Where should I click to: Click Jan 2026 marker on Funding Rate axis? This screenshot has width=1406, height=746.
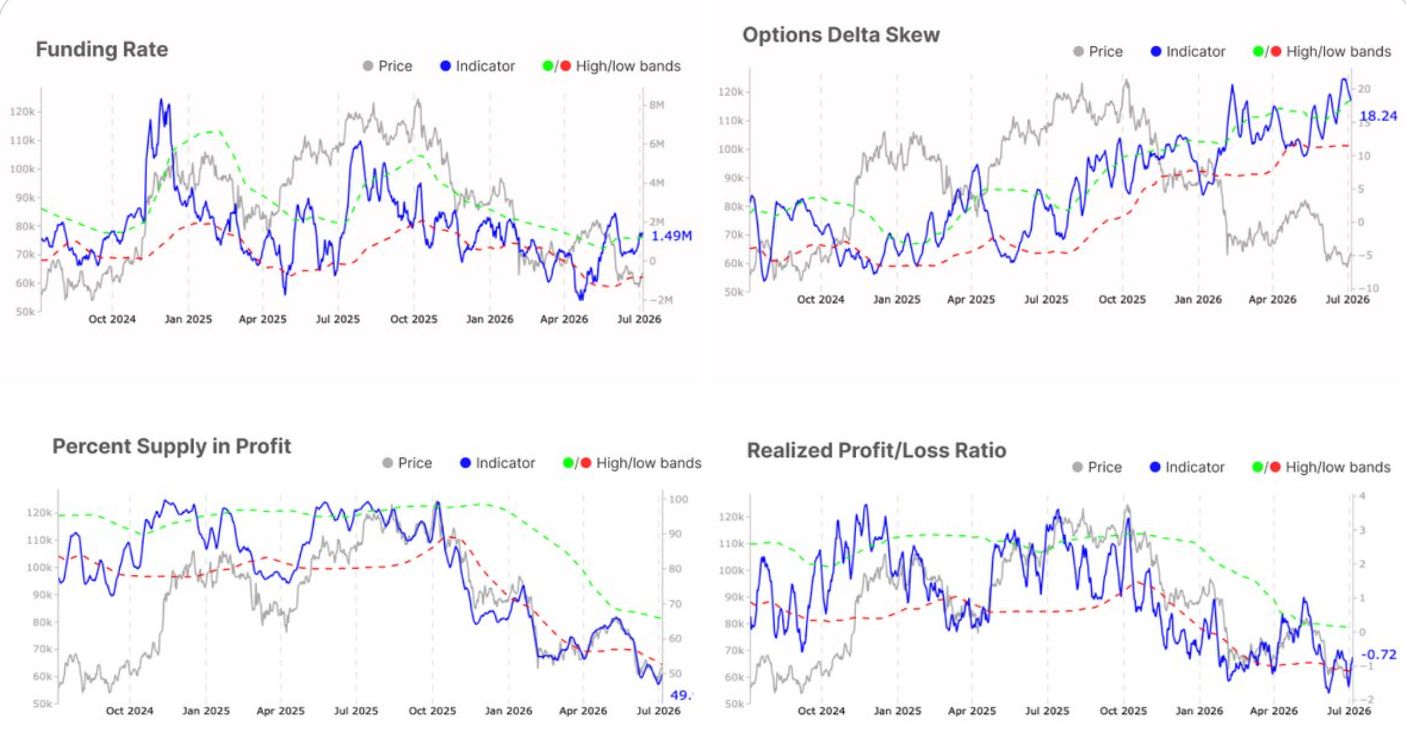tap(490, 319)
